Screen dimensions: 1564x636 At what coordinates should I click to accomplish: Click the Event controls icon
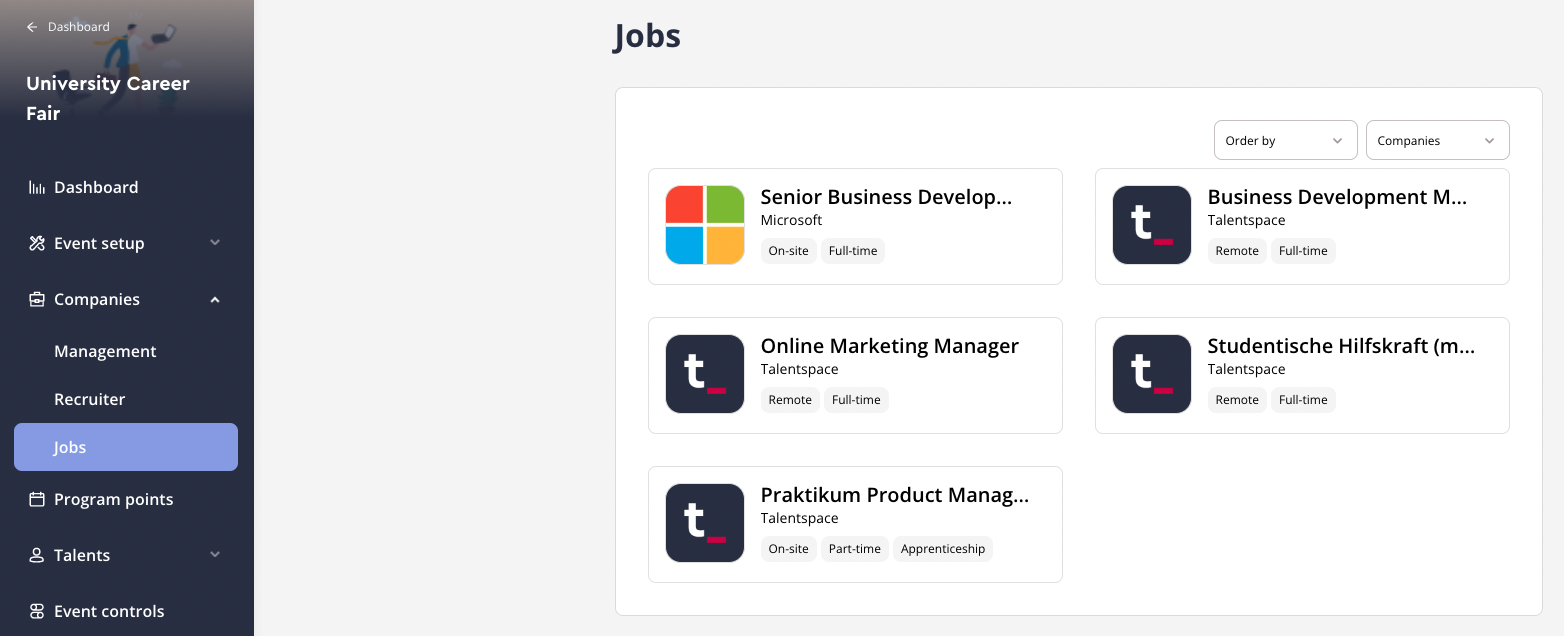pyautogui.click(x=37, y=611)
